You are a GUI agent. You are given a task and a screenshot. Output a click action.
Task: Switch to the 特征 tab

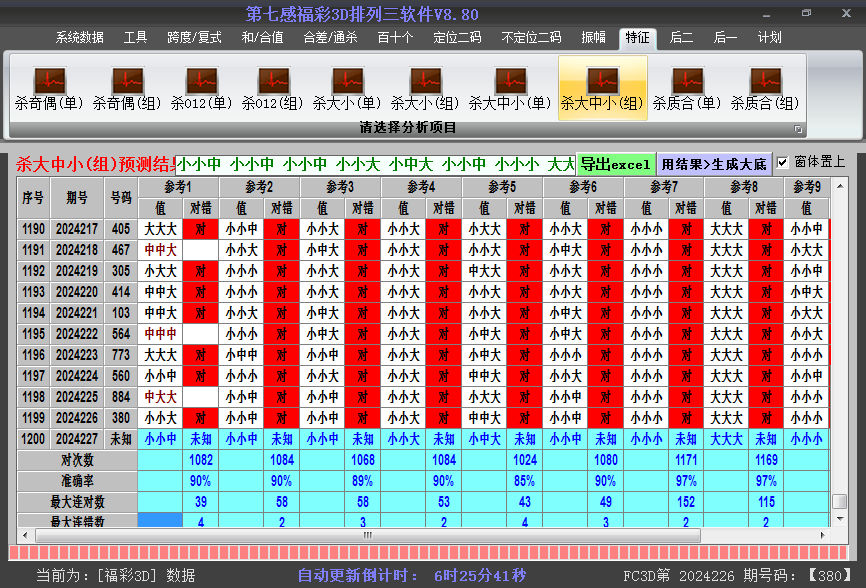coord(637,37)
